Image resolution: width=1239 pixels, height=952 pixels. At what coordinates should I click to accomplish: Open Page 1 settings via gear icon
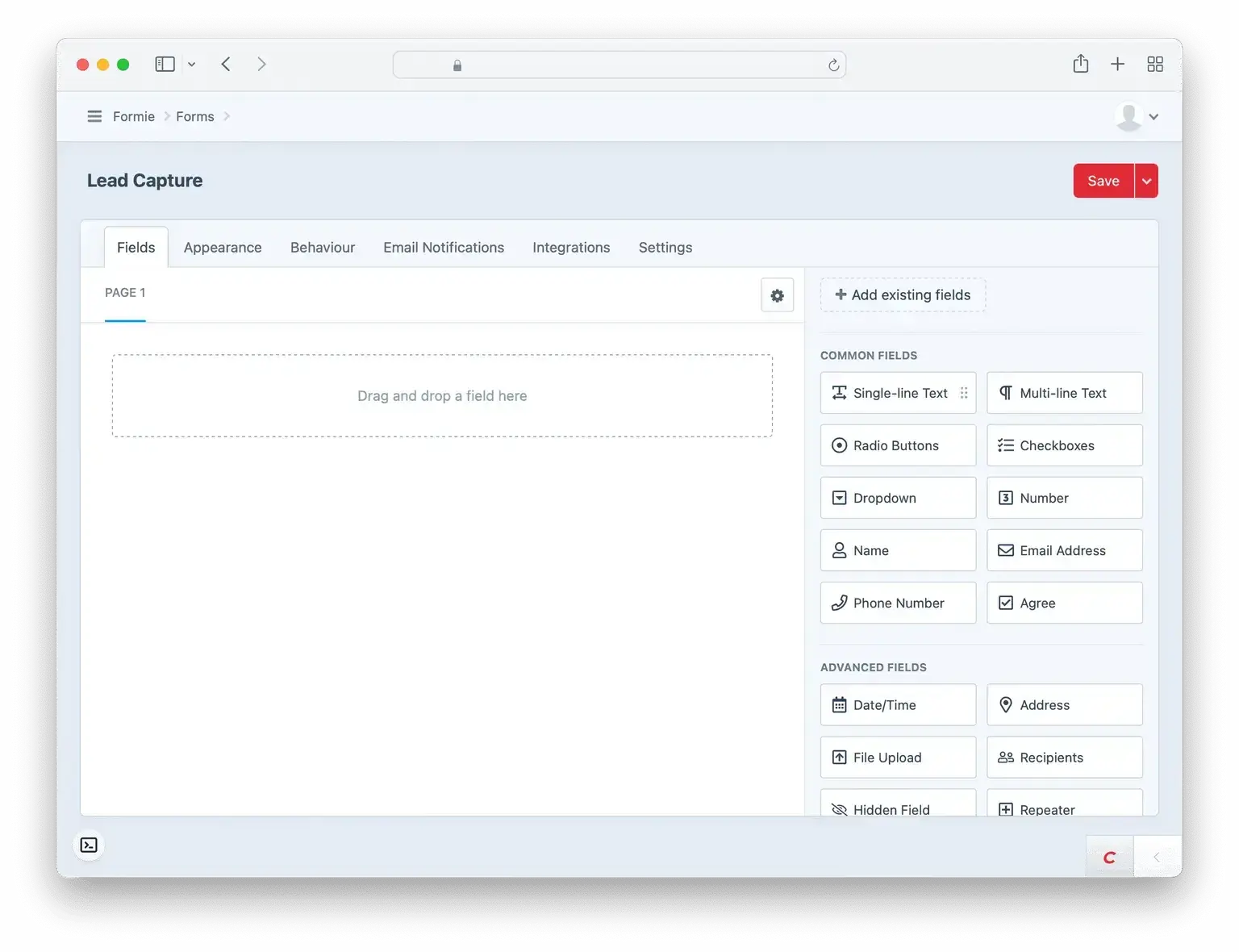pyautogui.click(x=777, y=295)
